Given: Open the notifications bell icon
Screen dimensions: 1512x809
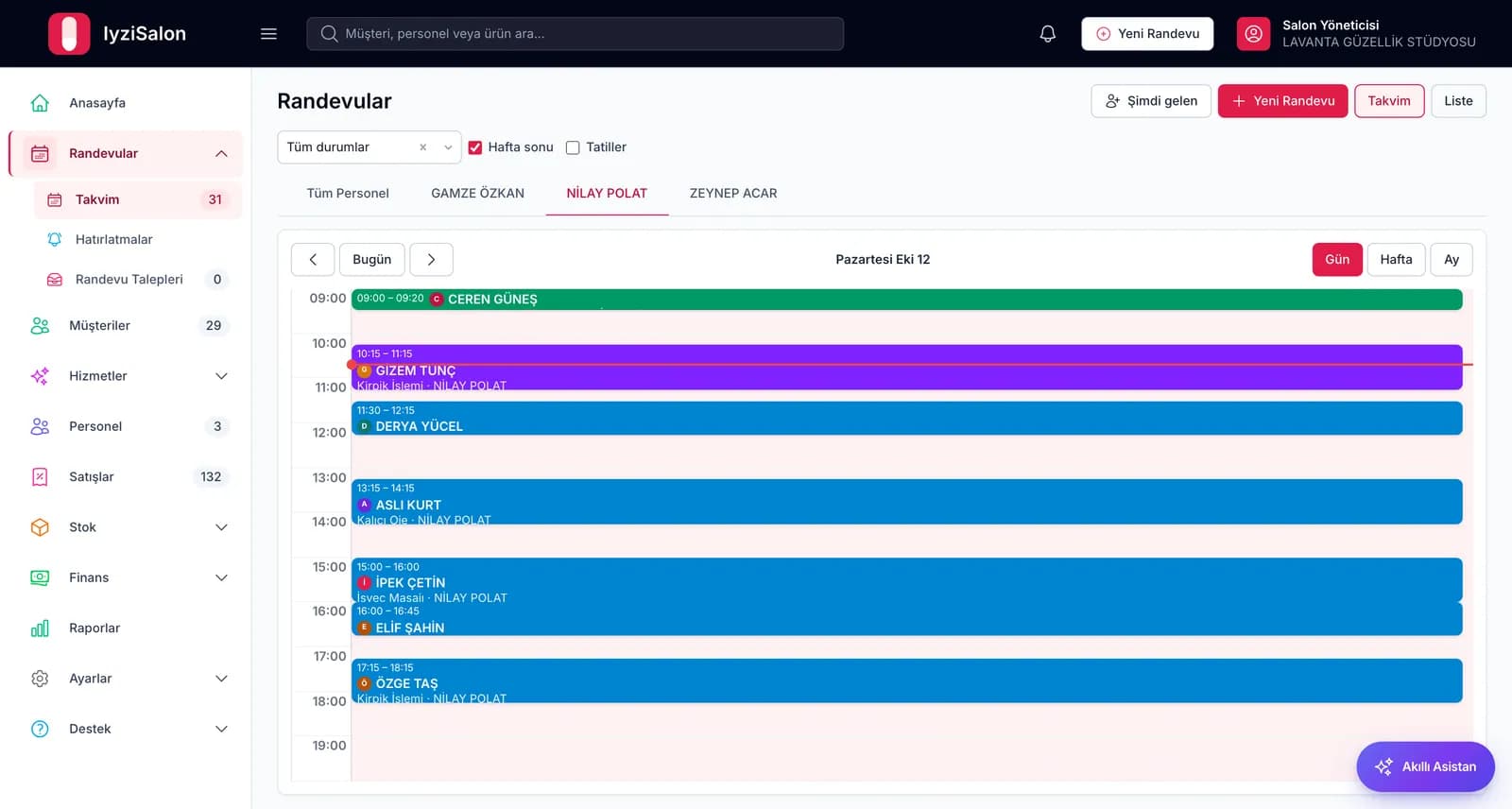Looking at the screenshot, I should point(1047,34).
